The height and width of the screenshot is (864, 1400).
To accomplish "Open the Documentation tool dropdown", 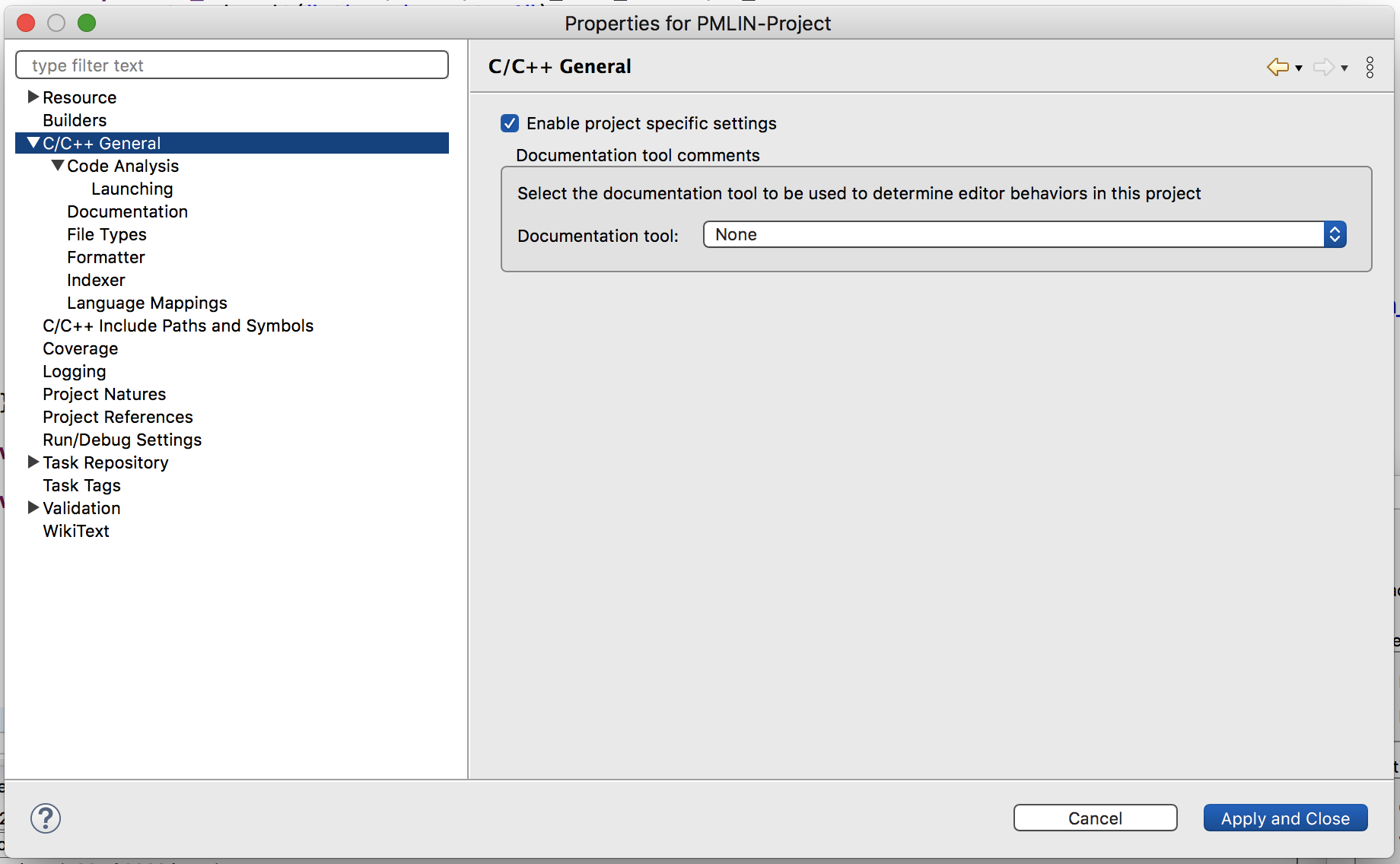I will 1024,234.
